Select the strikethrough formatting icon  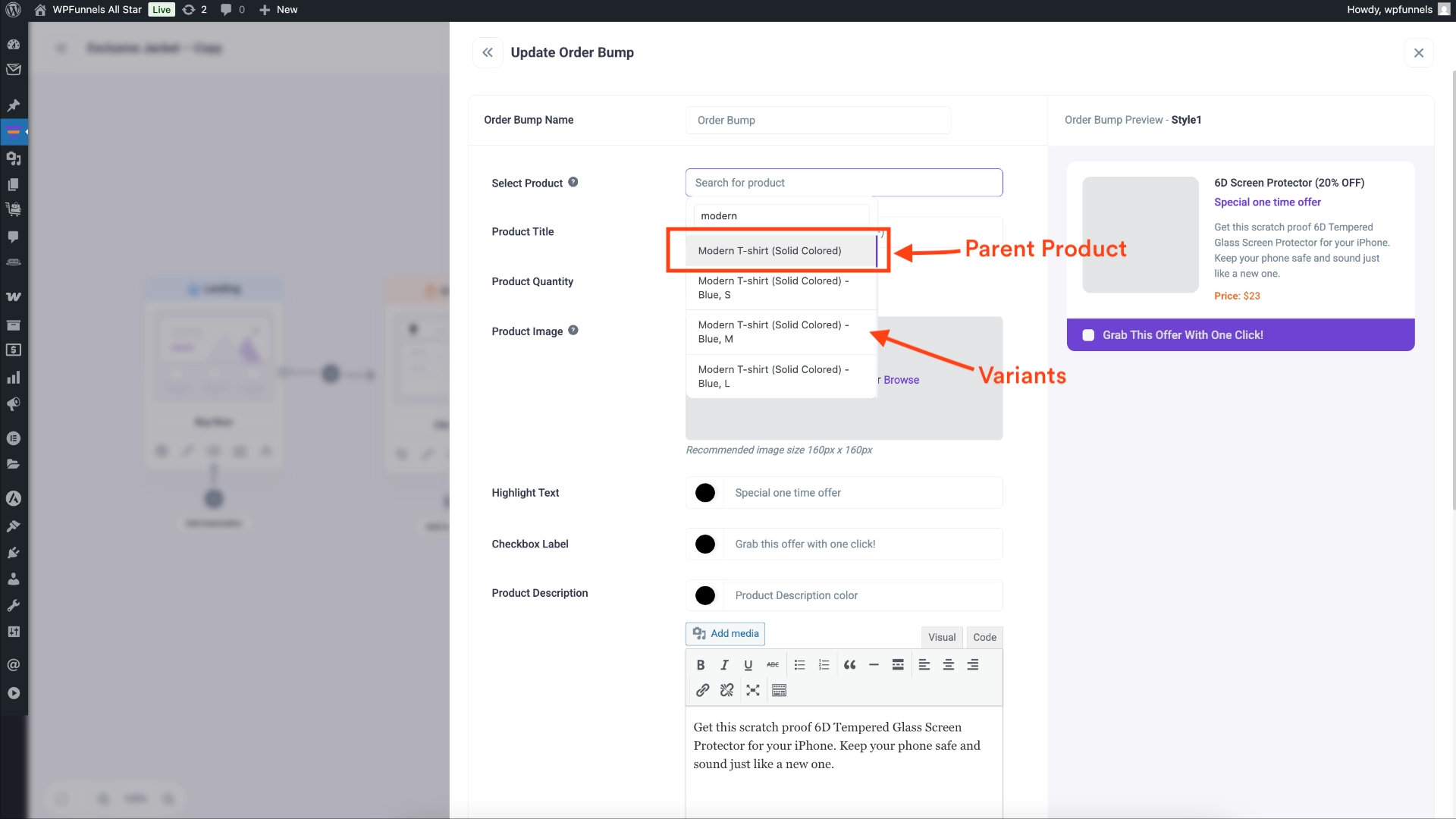[x=773, y=664]
